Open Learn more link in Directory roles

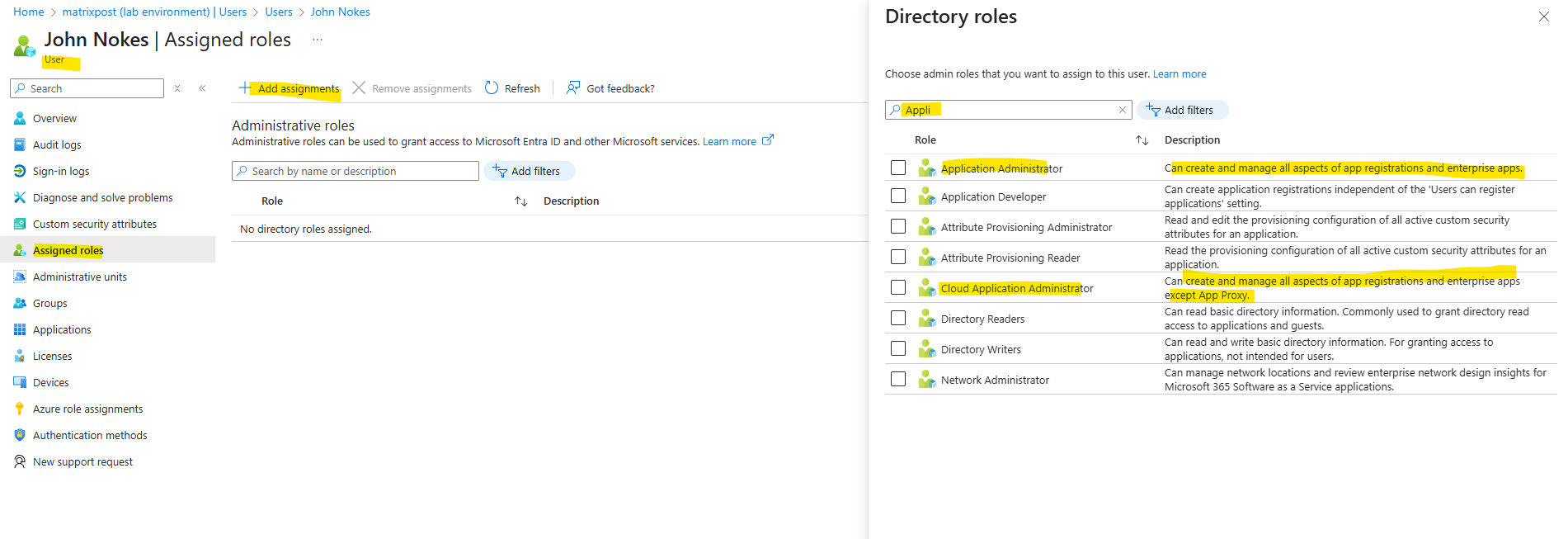point(1180,73)
